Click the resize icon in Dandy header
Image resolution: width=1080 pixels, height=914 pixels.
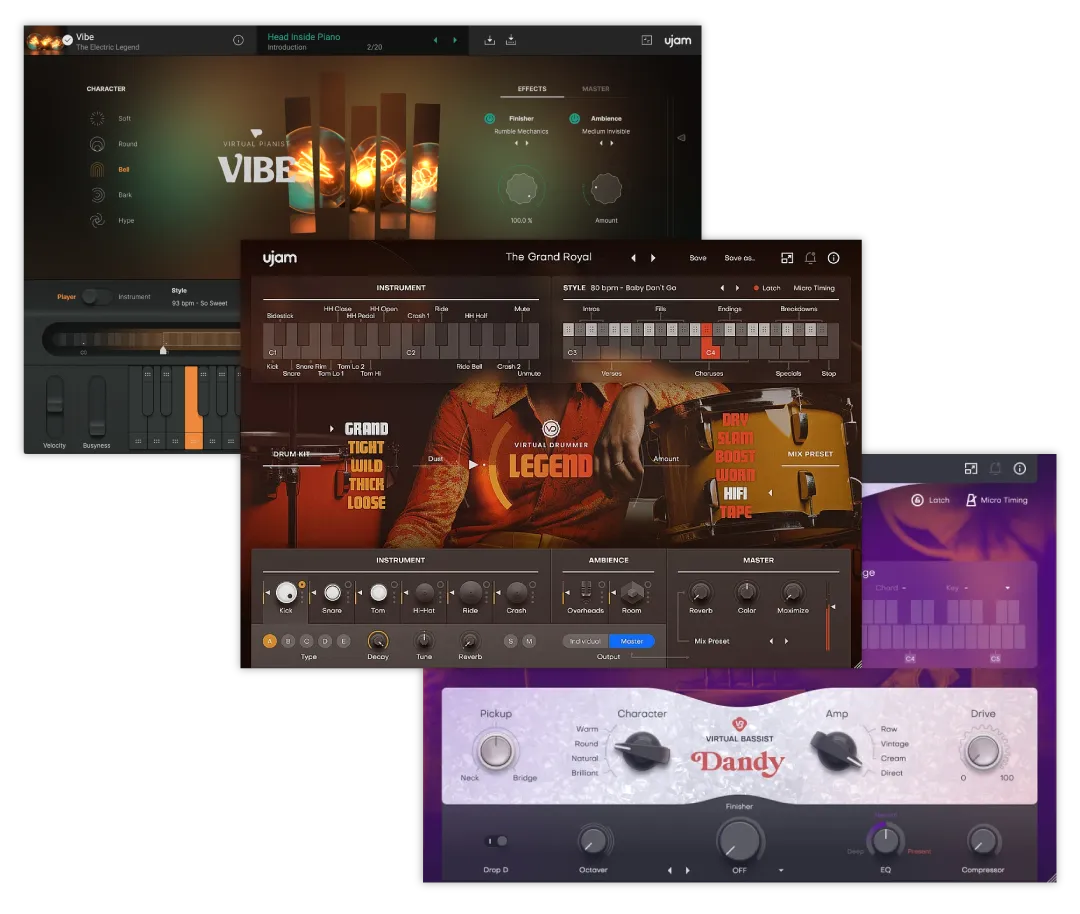971,469
